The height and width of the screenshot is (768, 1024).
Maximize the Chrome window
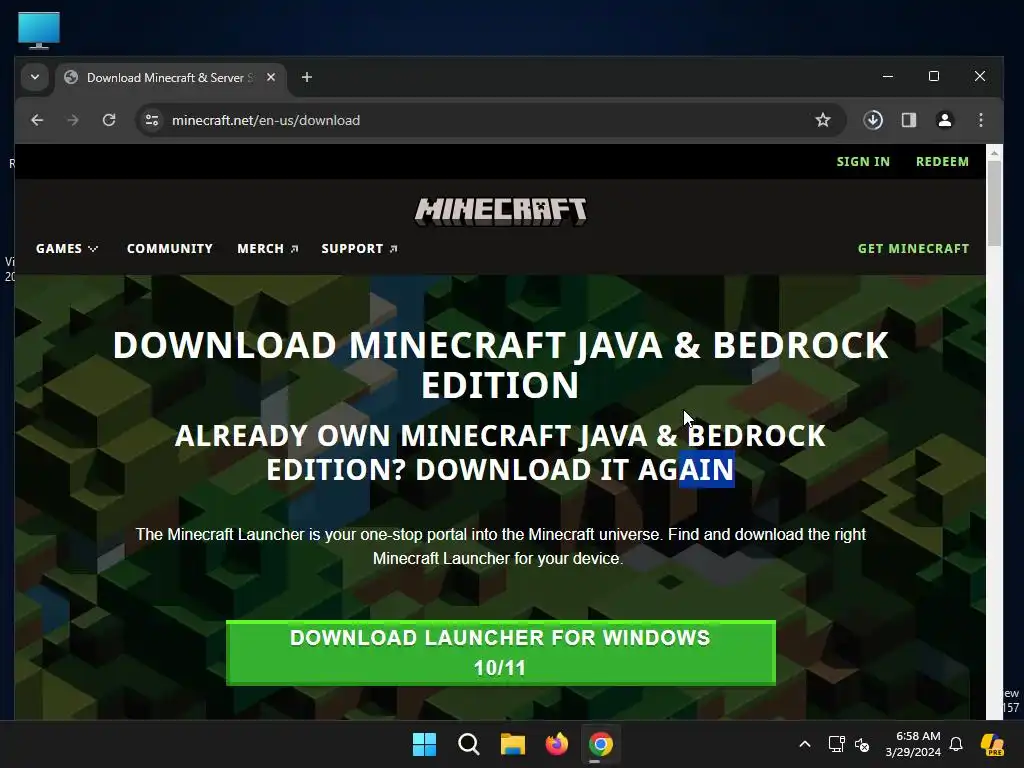[x=934, y=76]
